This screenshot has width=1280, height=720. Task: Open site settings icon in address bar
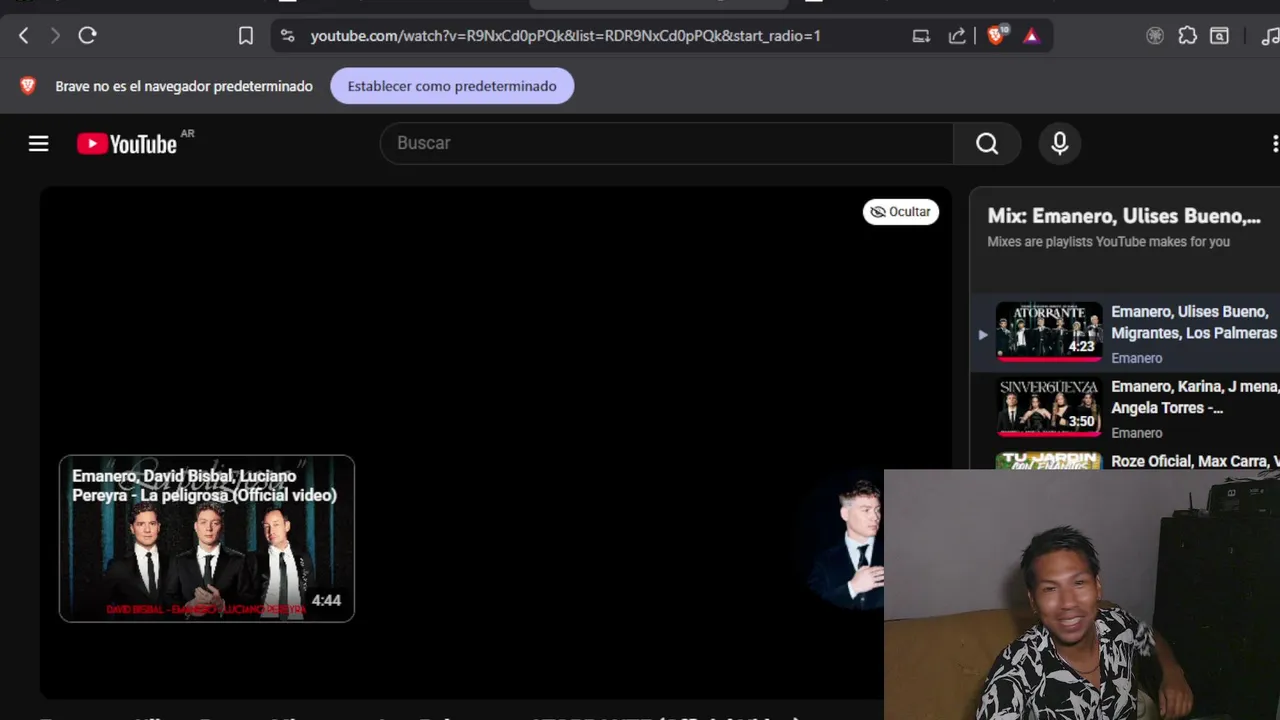point(288,36)
